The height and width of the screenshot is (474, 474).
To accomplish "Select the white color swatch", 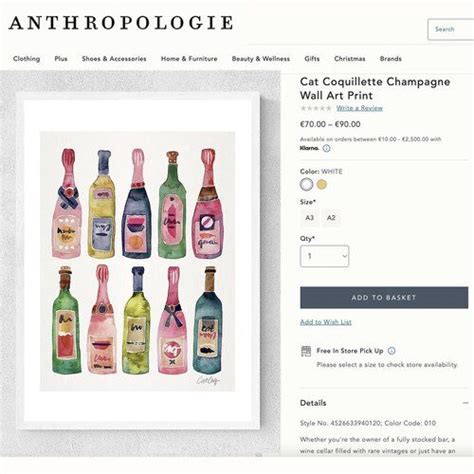I will click(x=306, y=184).
